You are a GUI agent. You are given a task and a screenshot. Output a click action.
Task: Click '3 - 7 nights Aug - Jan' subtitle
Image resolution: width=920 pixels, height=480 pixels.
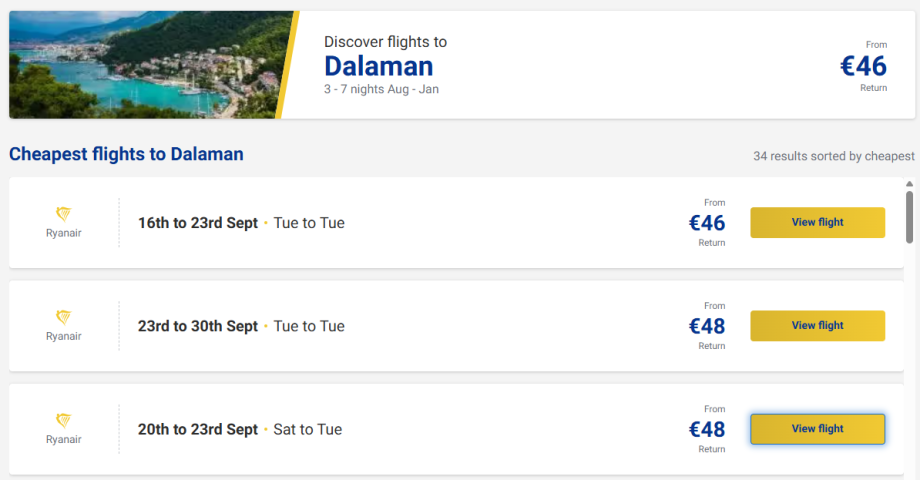click(x=381, y=89)
